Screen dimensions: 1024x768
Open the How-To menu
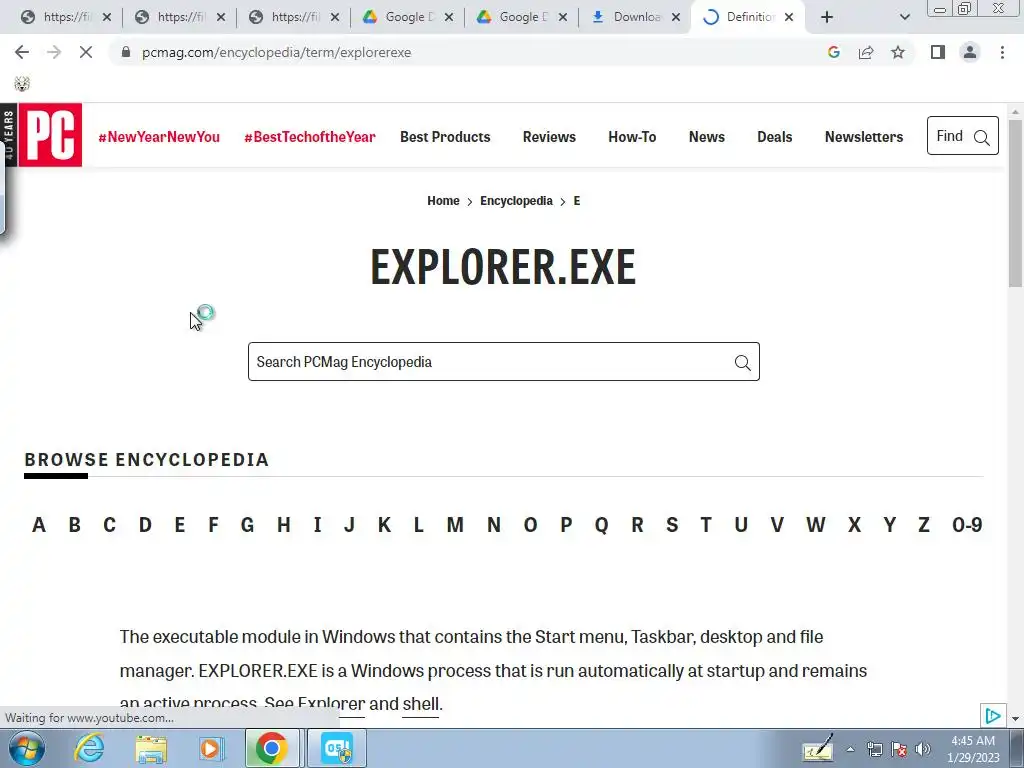[x=632, y=136]
